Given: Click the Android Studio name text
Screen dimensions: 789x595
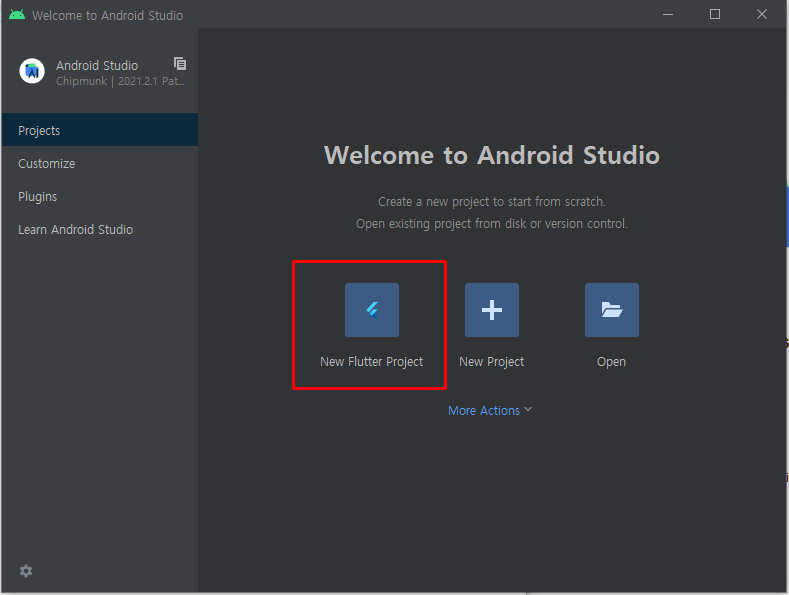Looking at the screenshot, I should pos(97,65).
